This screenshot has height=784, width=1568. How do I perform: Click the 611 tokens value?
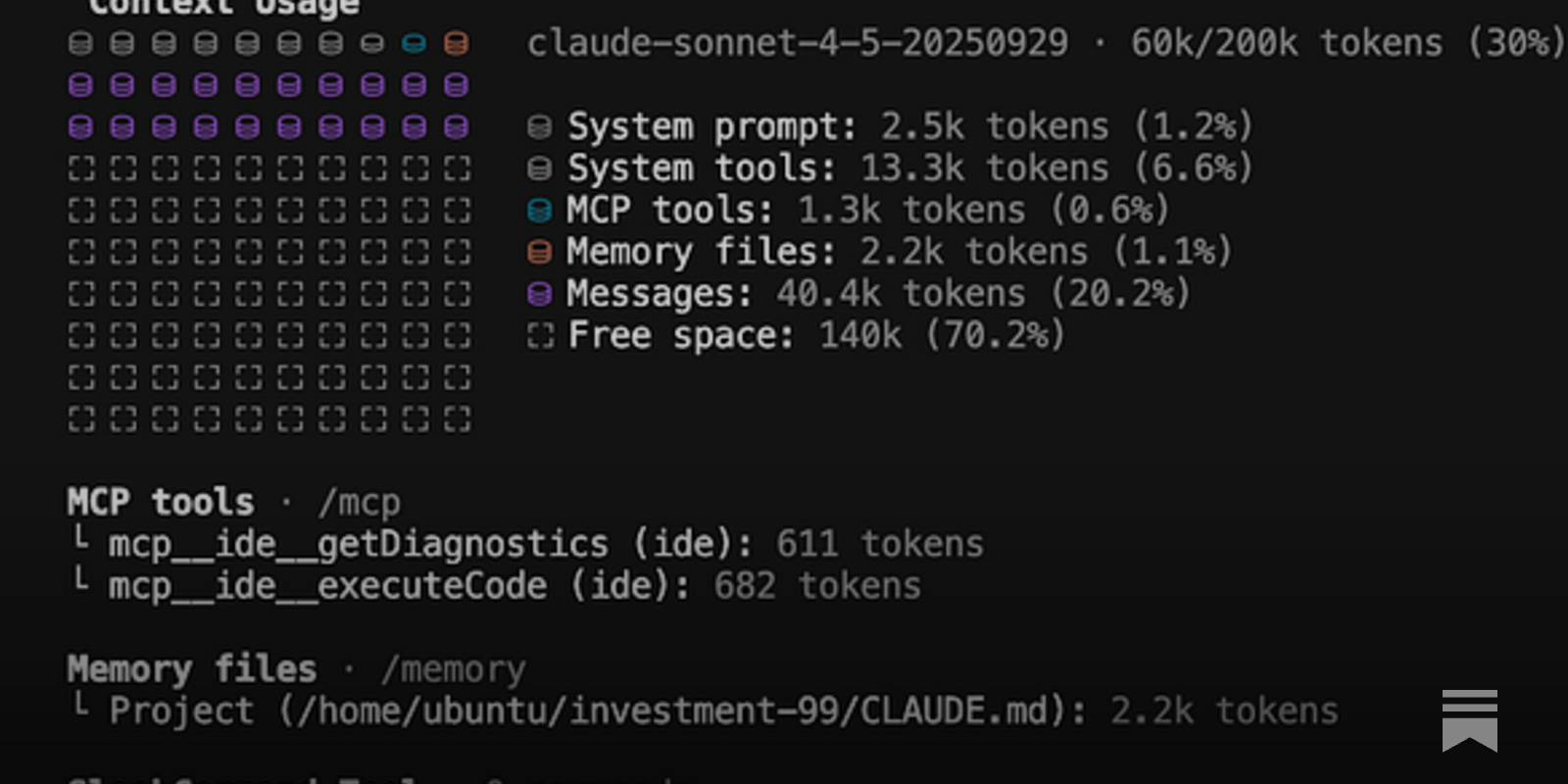pos(880,545)
